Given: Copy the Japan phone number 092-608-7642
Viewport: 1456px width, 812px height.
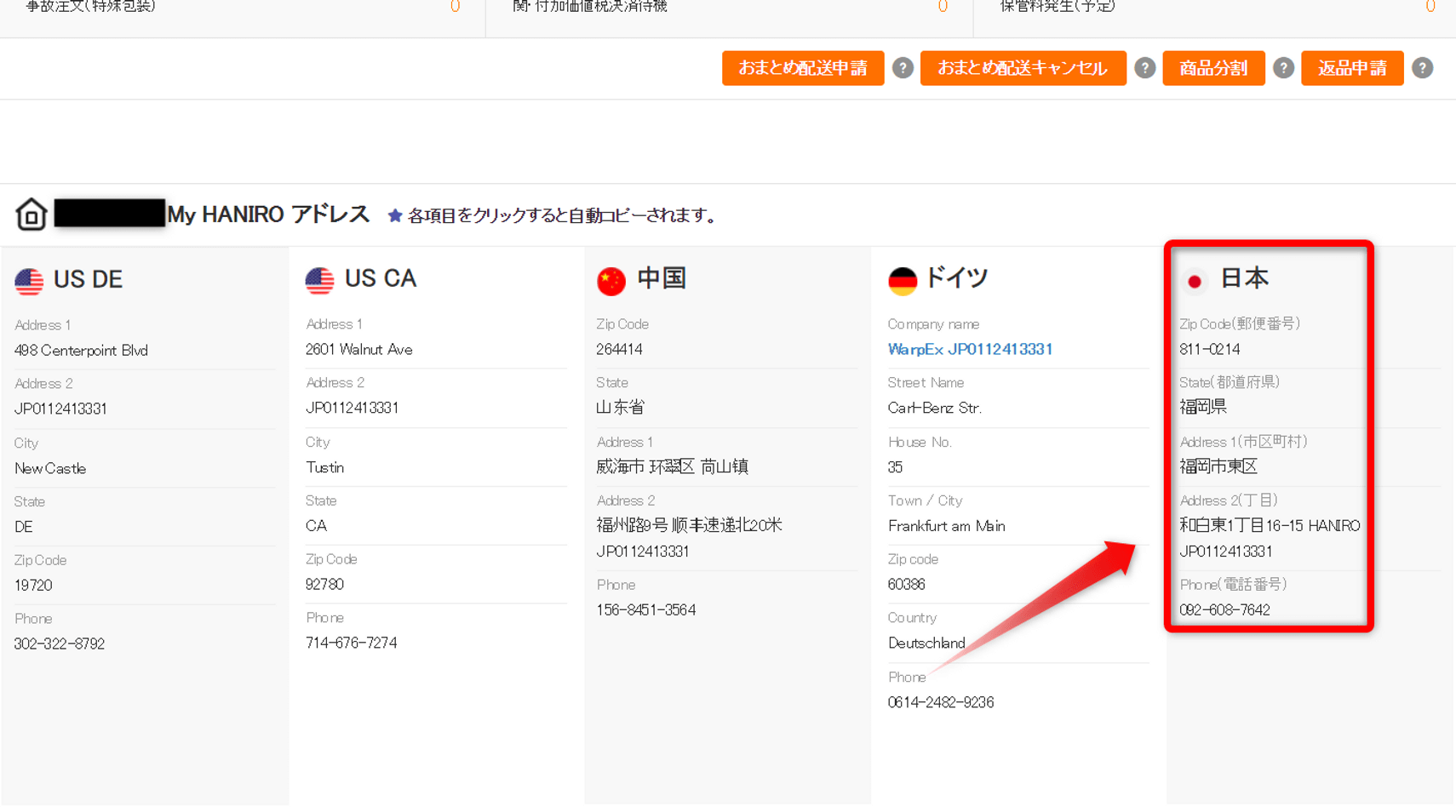Looking at the screenshot, I should [1224, 609].
